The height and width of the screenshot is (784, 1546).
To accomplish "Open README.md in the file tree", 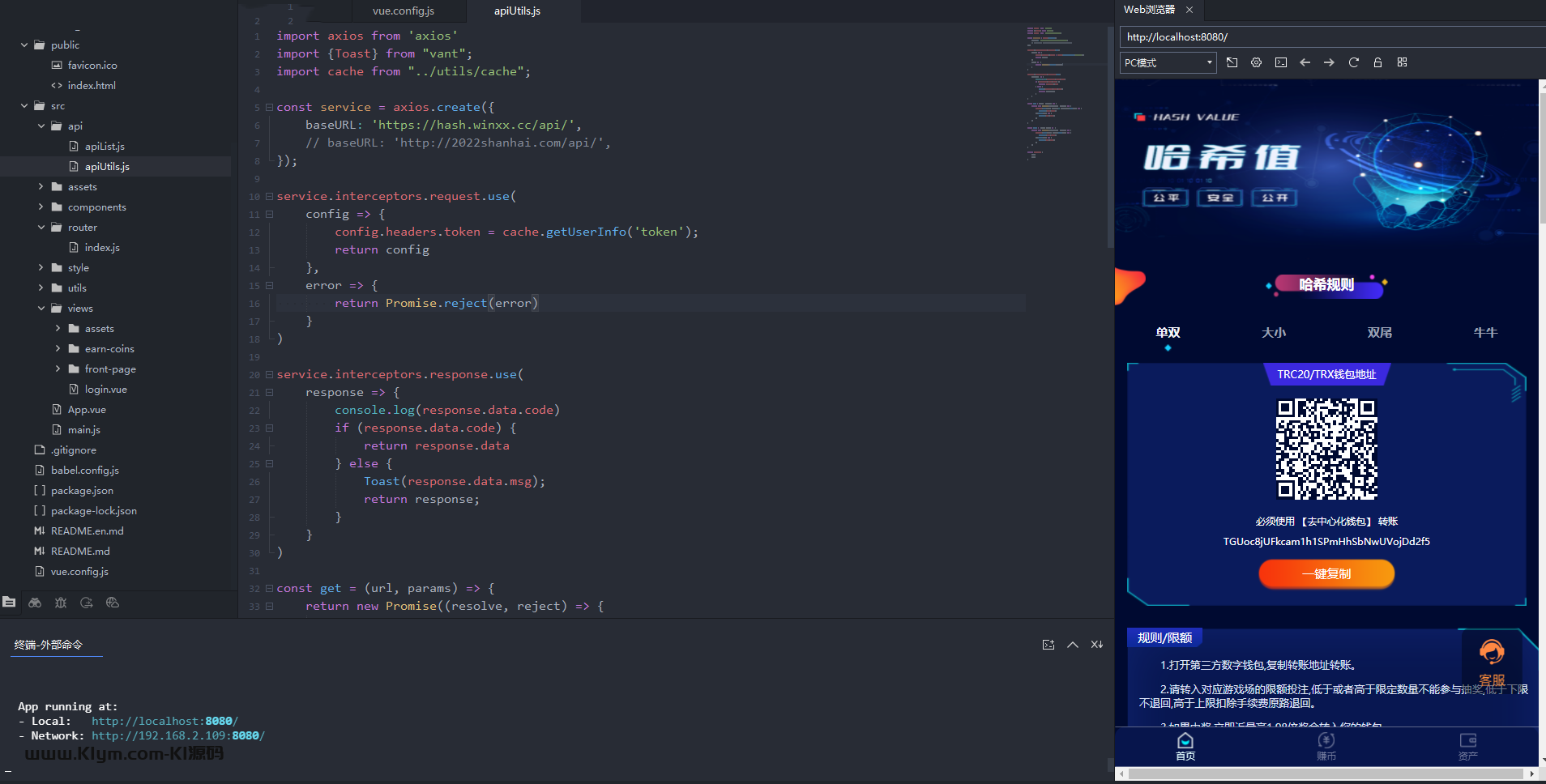I will tap(80, 552).
